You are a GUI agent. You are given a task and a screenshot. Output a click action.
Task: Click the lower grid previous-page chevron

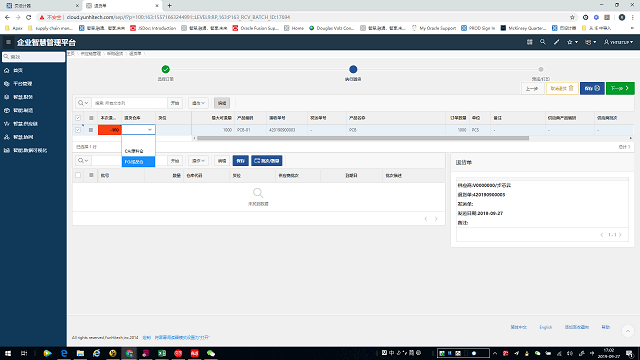click(x=426, y=219)
